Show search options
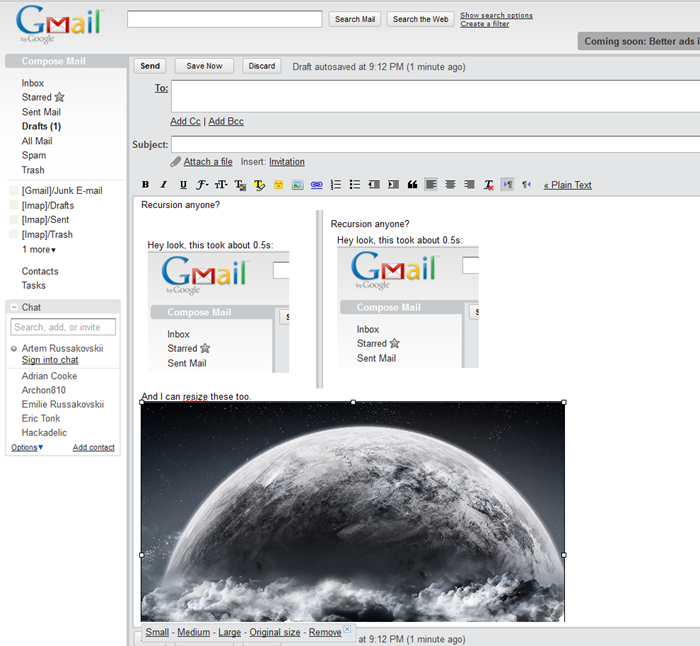 pos(496,15)
